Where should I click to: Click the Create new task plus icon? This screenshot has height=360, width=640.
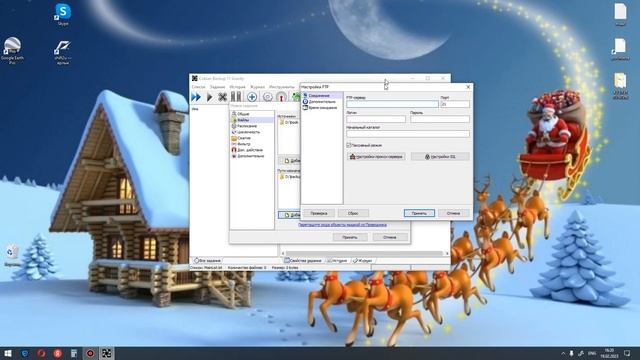point(252,97)
